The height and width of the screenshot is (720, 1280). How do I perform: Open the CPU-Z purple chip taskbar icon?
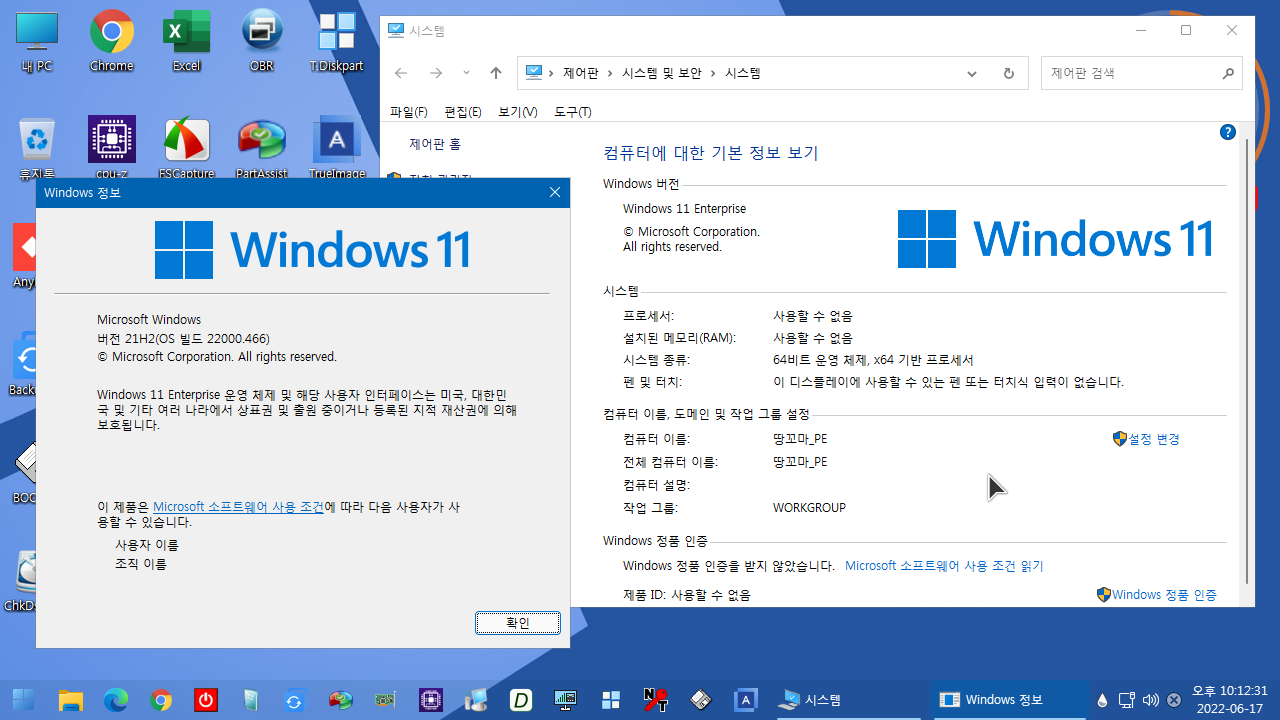point(431,700)
